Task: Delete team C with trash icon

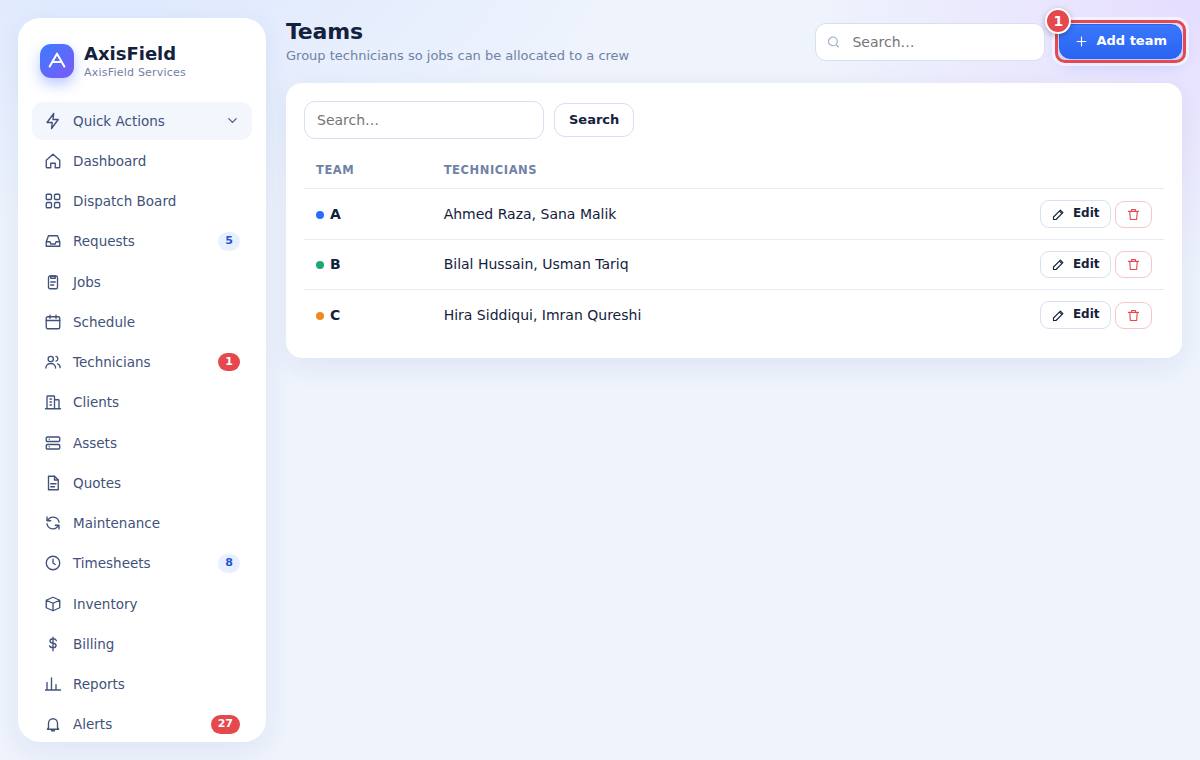Action: click(1133, 315)
